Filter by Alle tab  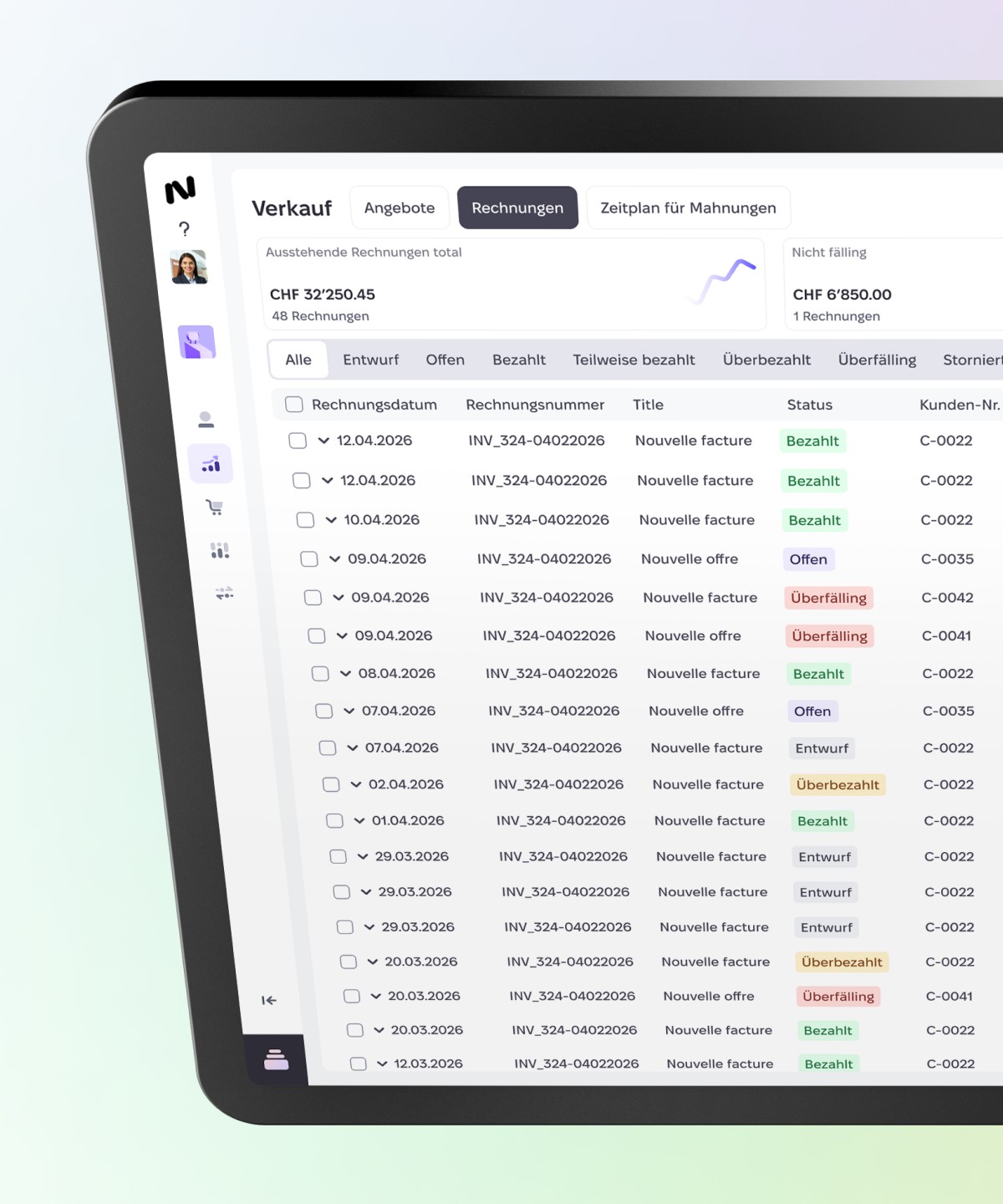point(298,360)
